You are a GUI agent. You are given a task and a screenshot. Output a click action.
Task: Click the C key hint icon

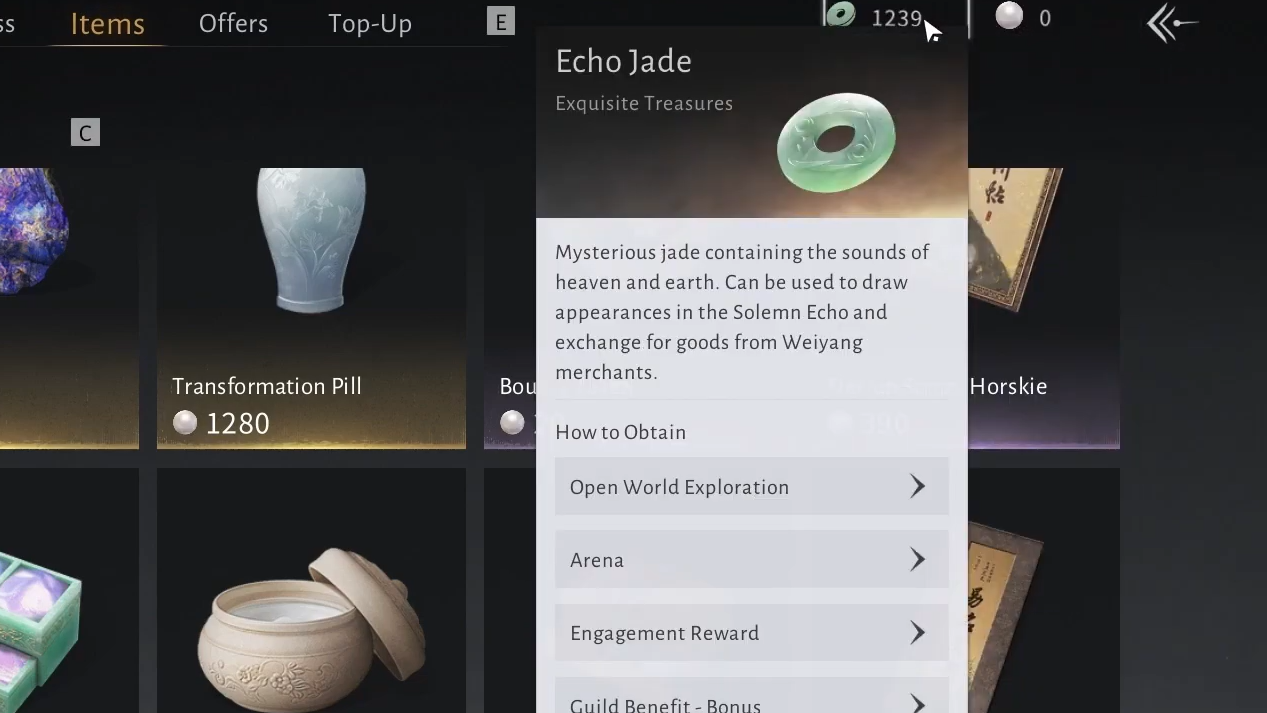85,132
